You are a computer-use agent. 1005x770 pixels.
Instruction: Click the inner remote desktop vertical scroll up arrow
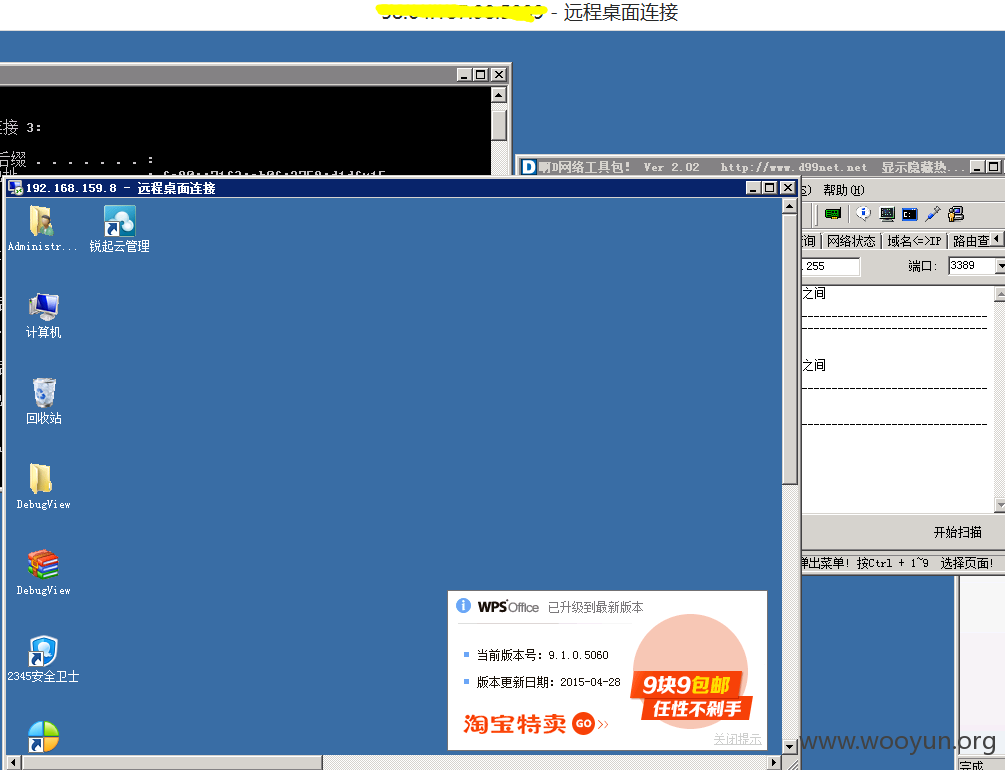click(790, 206)
